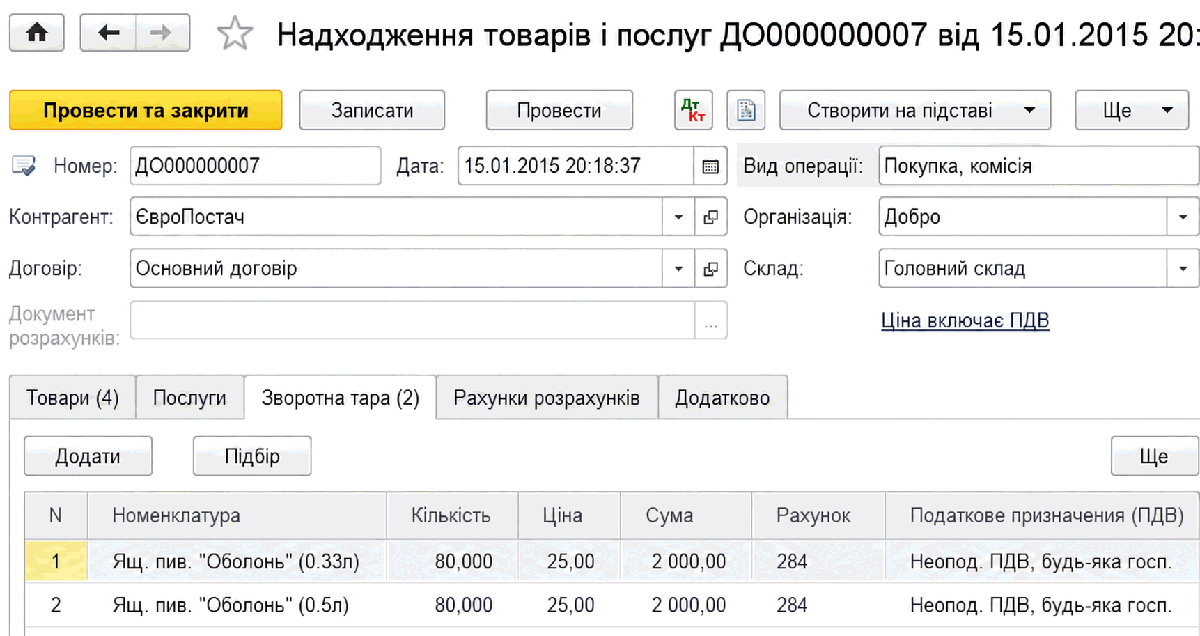Switch to the Товари (4) tab
This screenshot has height=636, width=1200.
(73, 398)
